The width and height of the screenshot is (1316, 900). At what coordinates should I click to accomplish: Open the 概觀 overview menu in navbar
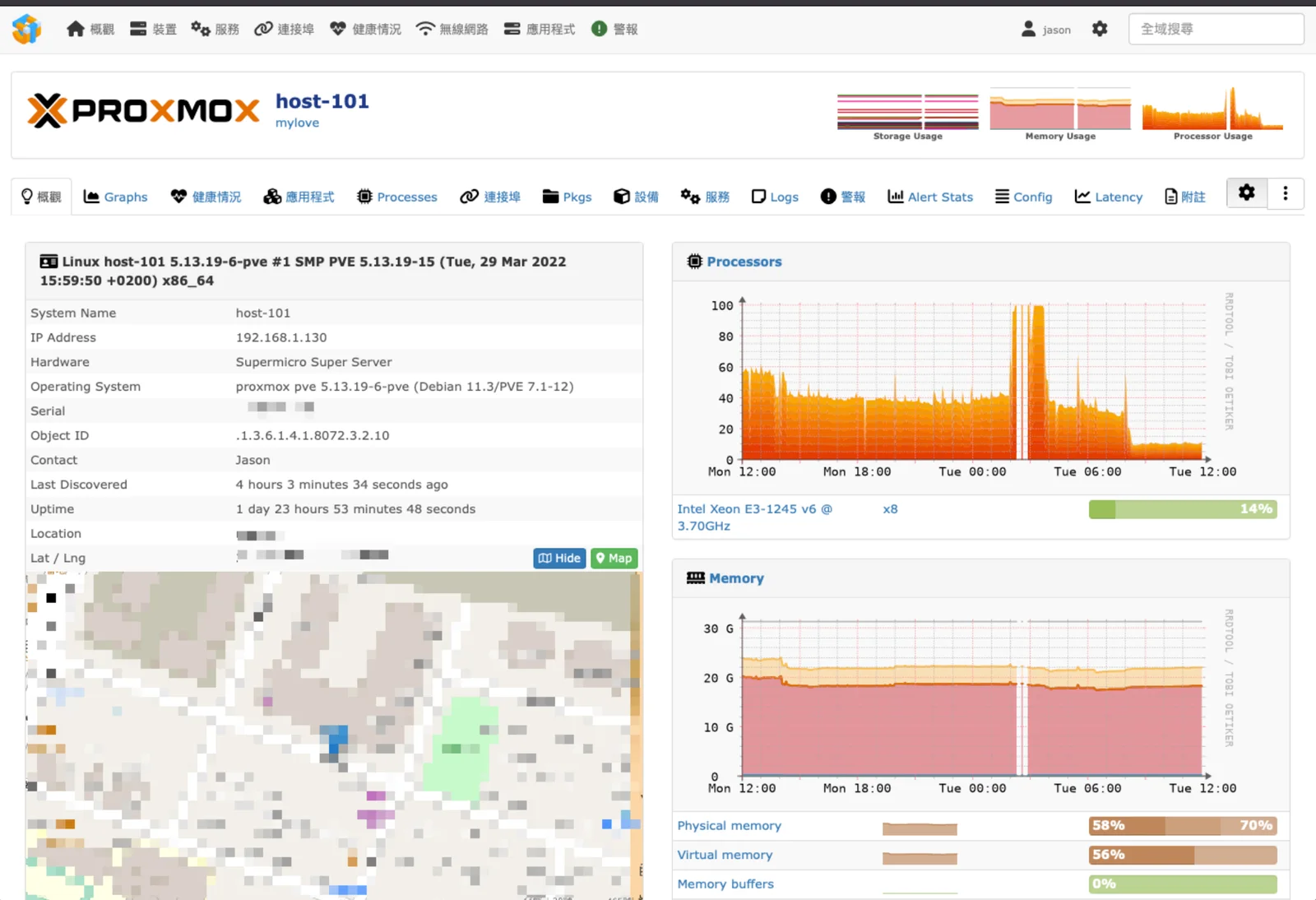[x=90, y=29]
